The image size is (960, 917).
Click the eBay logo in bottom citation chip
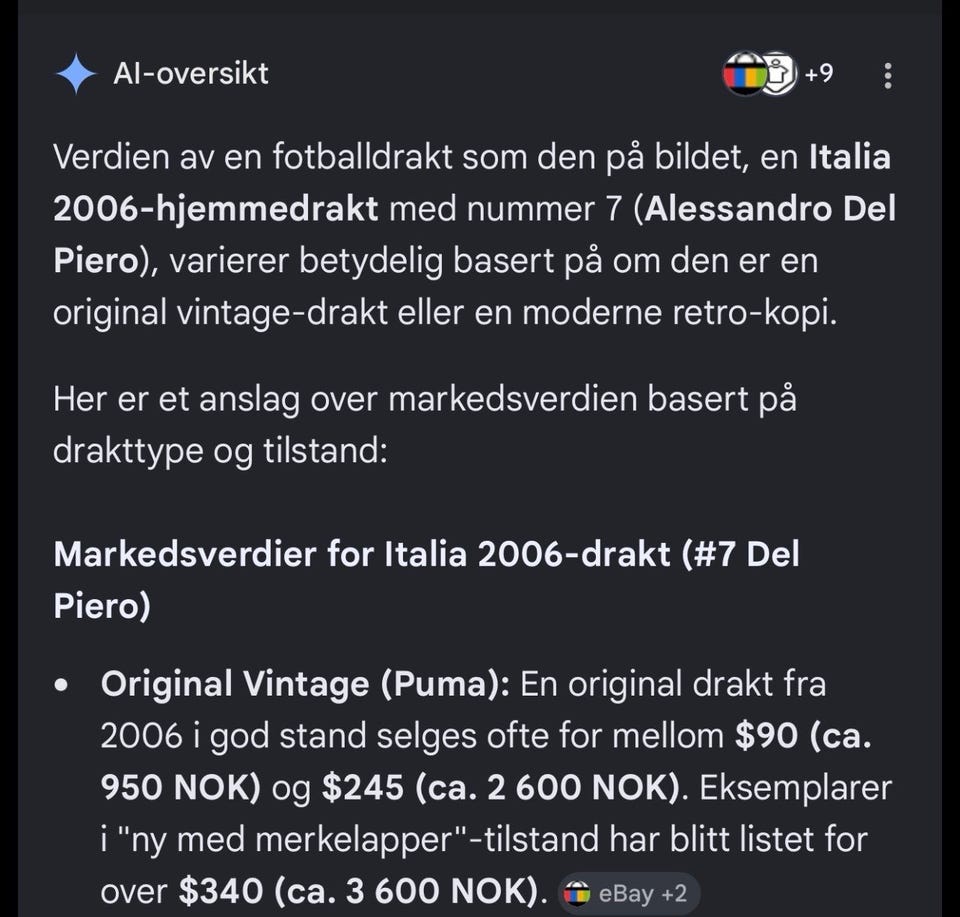tap(576, 893)
